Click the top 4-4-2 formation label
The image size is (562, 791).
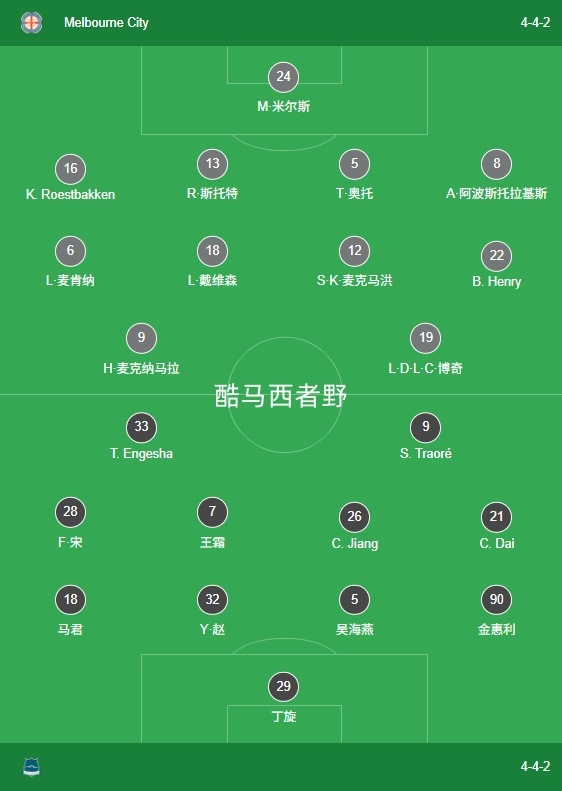(535, 23)
